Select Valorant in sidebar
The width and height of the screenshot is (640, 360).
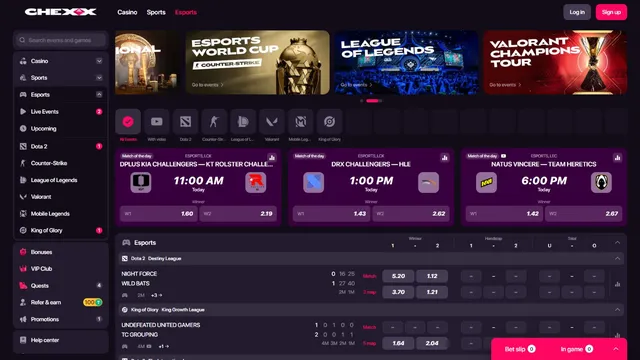click(x=61, y=197)
